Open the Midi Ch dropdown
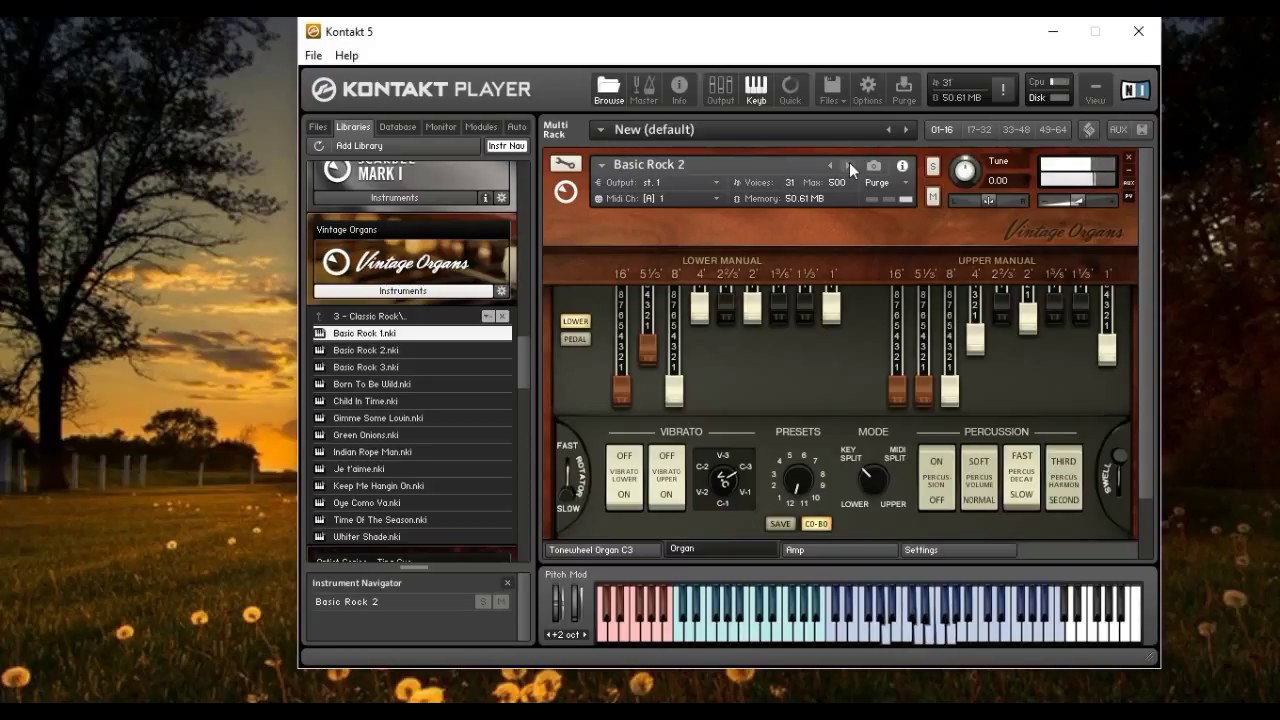 (716, 199)
